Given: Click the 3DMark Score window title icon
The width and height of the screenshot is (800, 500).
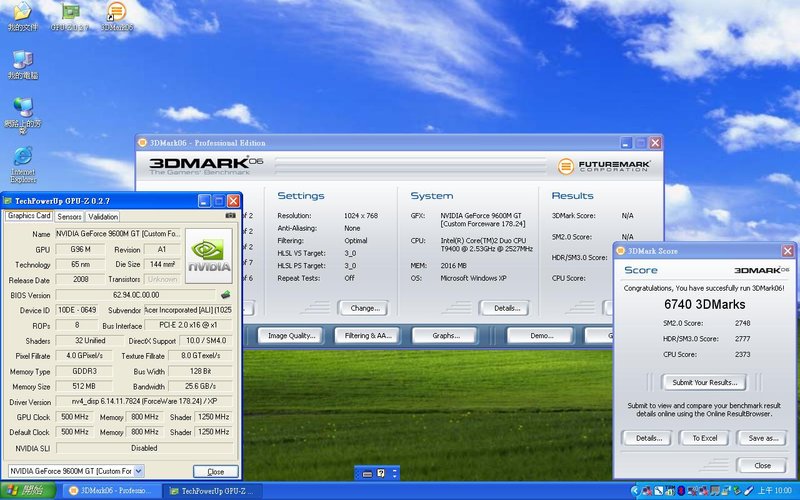Looking at the screenshot, I should 620,251.
